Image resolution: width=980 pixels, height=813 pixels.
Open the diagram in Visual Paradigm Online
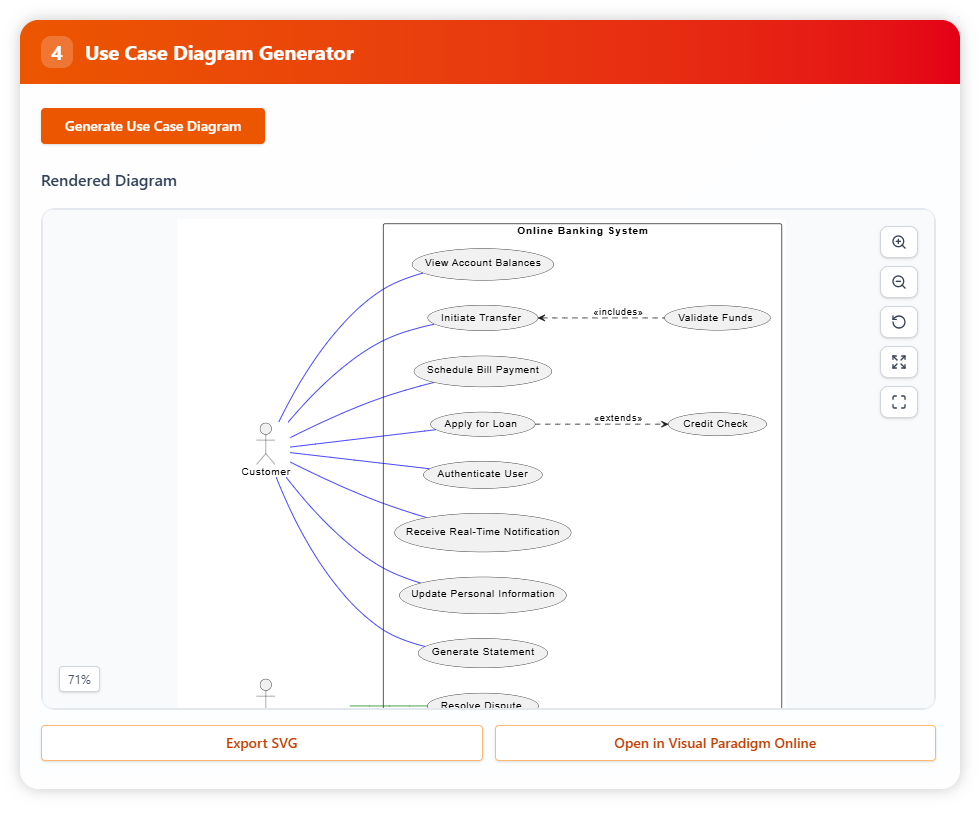(715, 743)
